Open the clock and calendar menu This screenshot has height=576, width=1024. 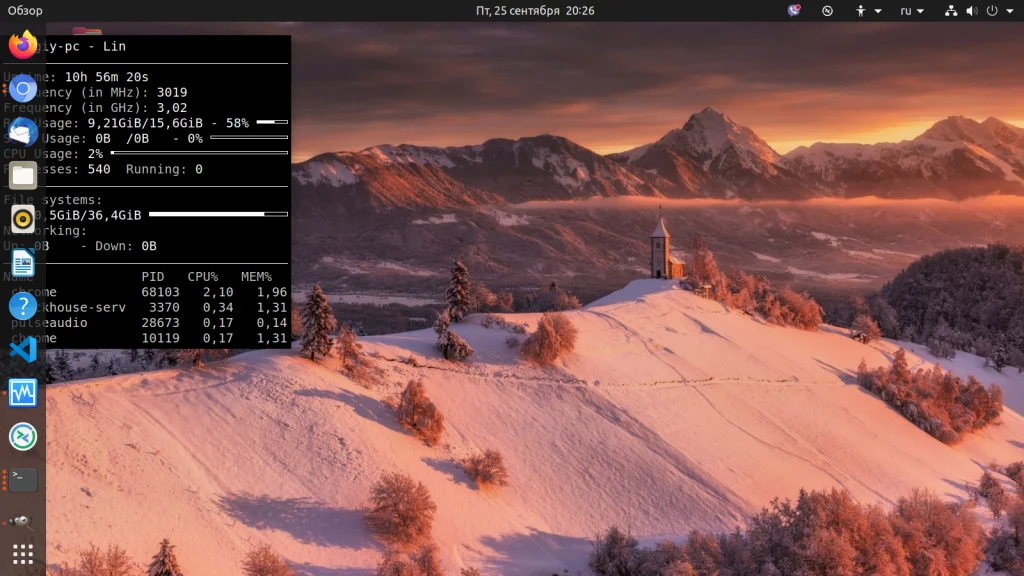[x=535, y=11]
